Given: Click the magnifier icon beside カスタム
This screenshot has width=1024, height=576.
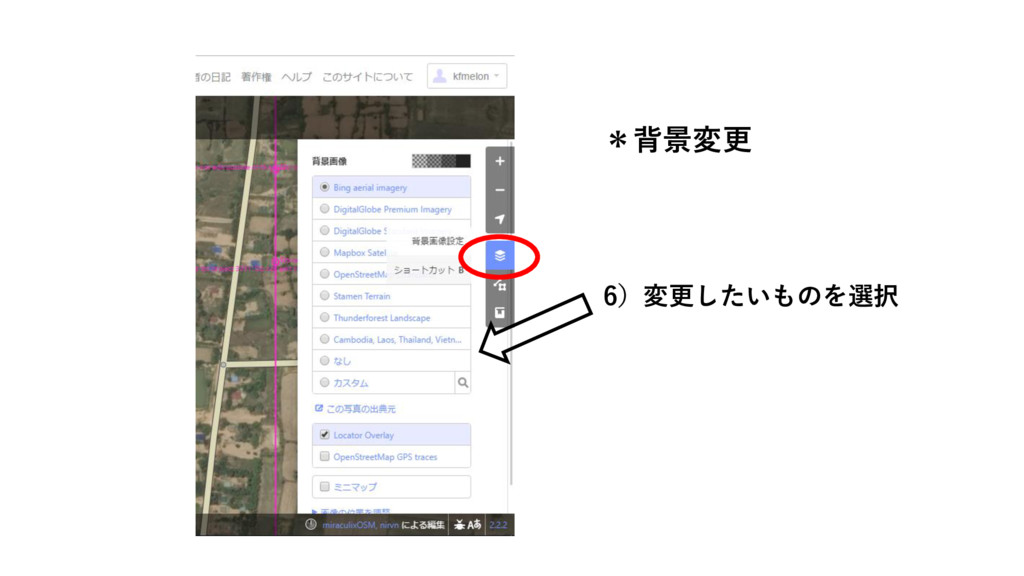Looking at the screenshot, I should click(462, 383).
